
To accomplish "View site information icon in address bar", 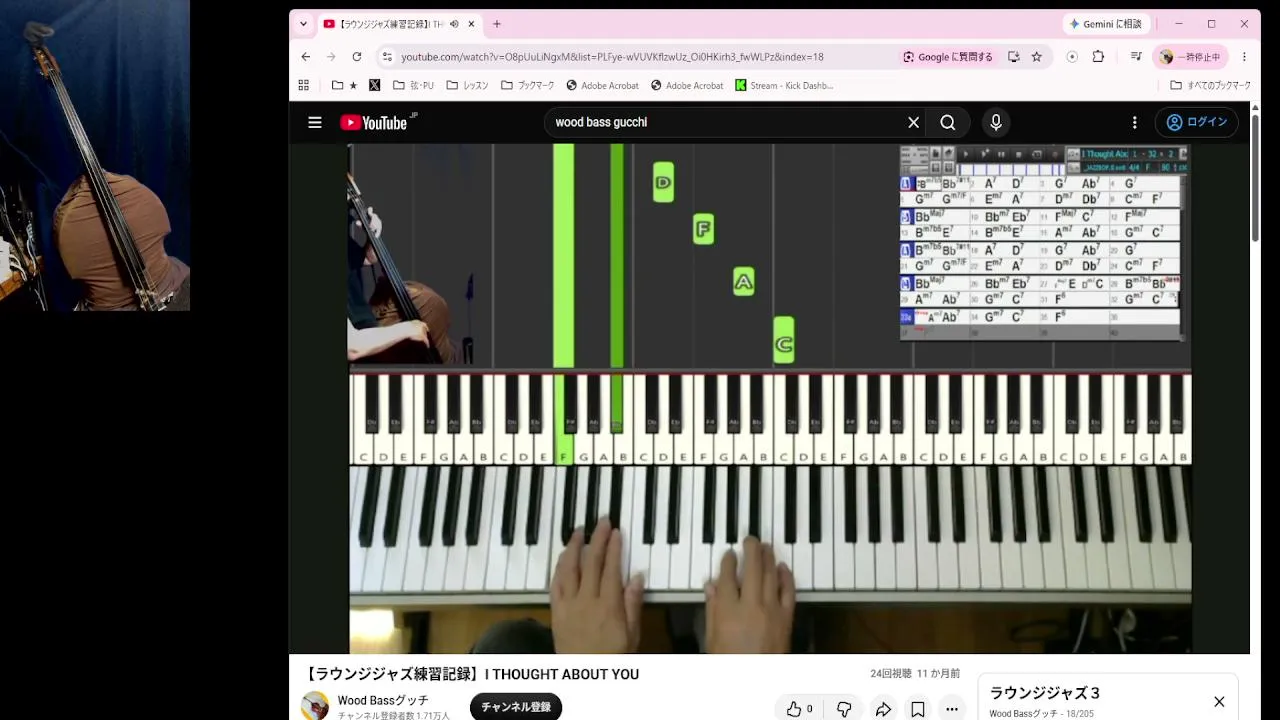I will (388, 57).
